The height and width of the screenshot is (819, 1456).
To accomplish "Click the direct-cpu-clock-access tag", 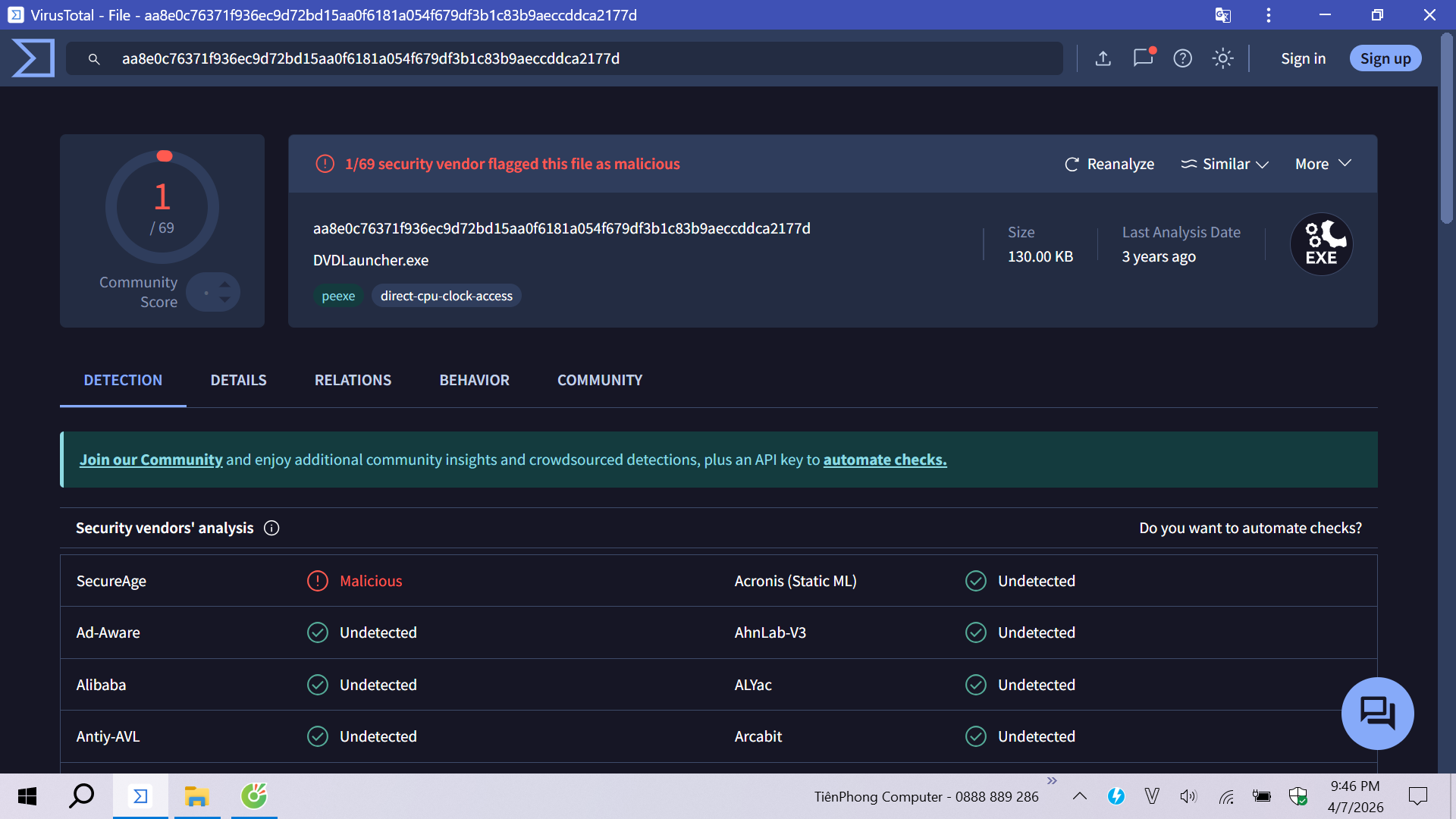I will click(447, 296).
